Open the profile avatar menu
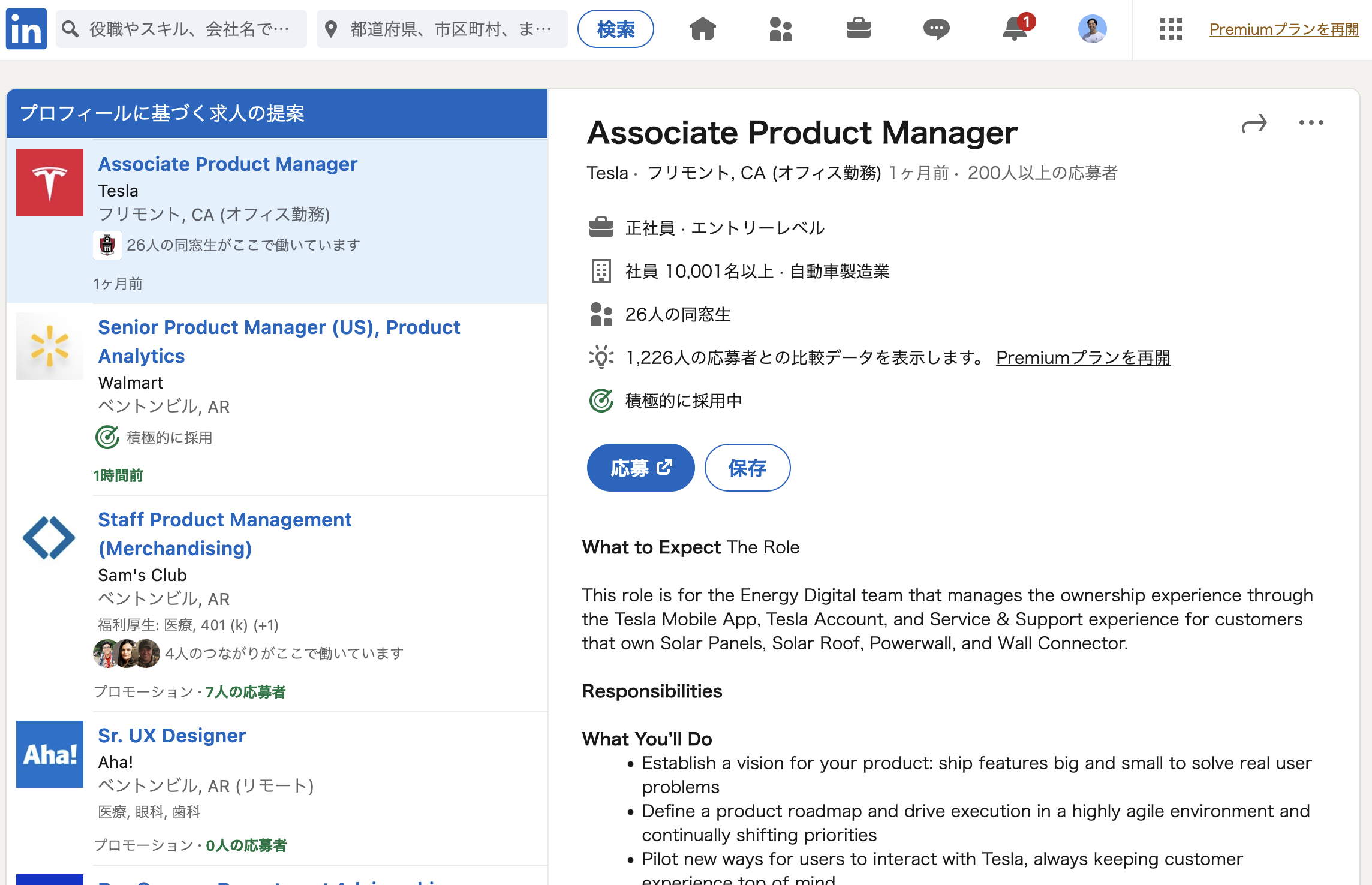Screen dimensions: 1372x885 1092,29
